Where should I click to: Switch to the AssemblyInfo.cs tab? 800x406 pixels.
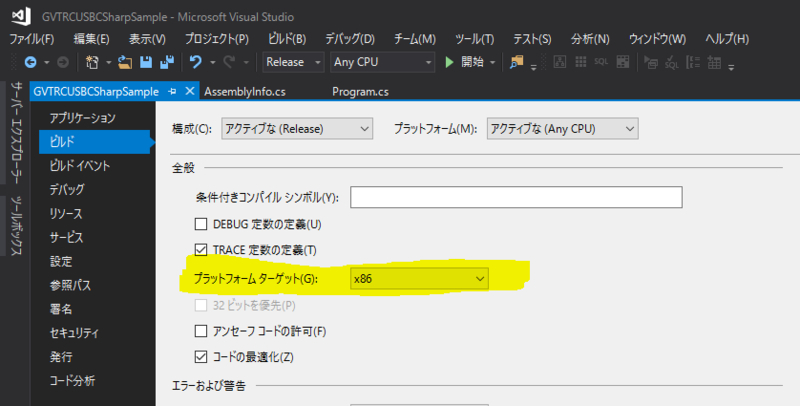pyautogui.click(x=245, y=92)
